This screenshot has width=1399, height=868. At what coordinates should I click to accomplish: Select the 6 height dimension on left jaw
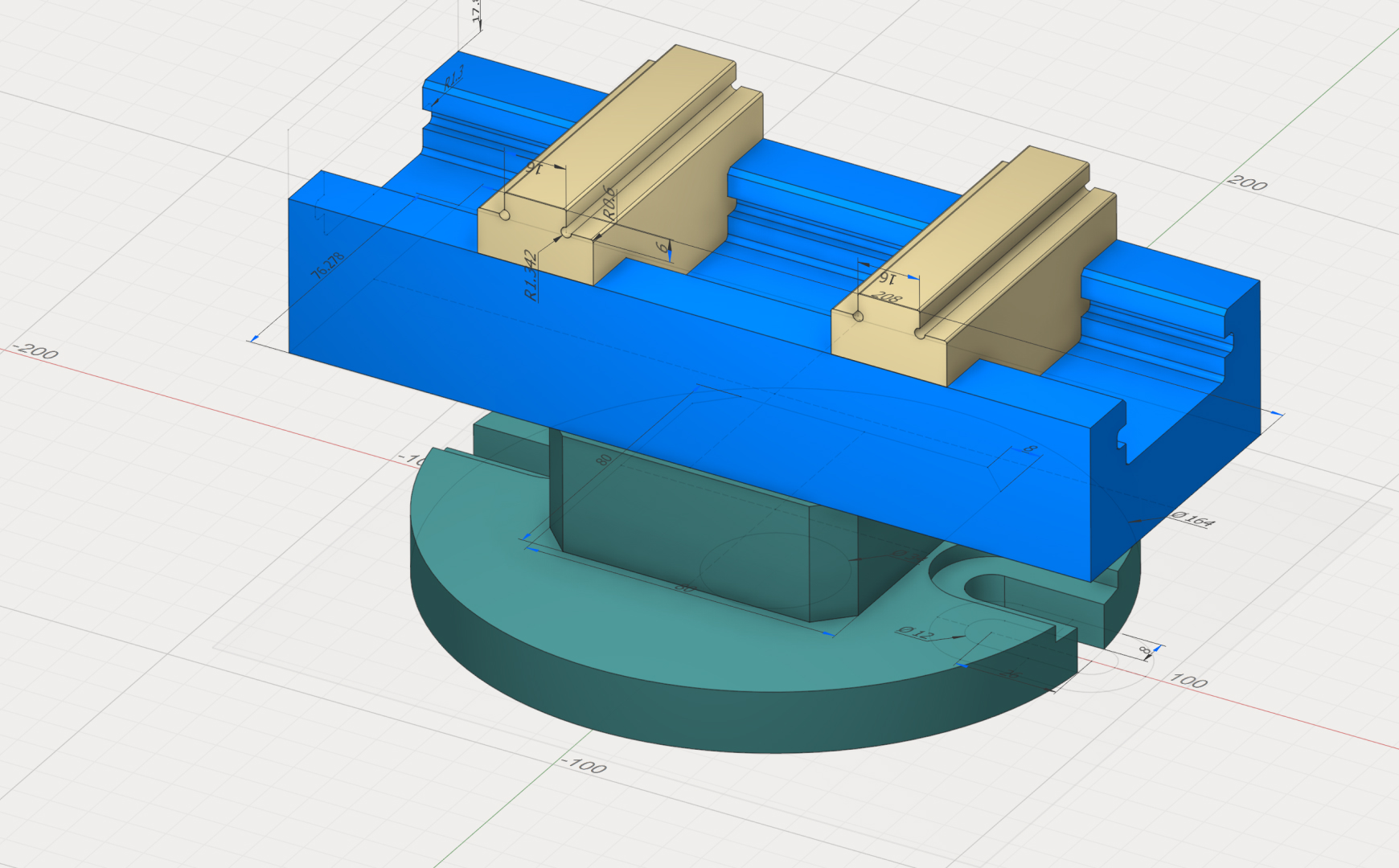663,248
